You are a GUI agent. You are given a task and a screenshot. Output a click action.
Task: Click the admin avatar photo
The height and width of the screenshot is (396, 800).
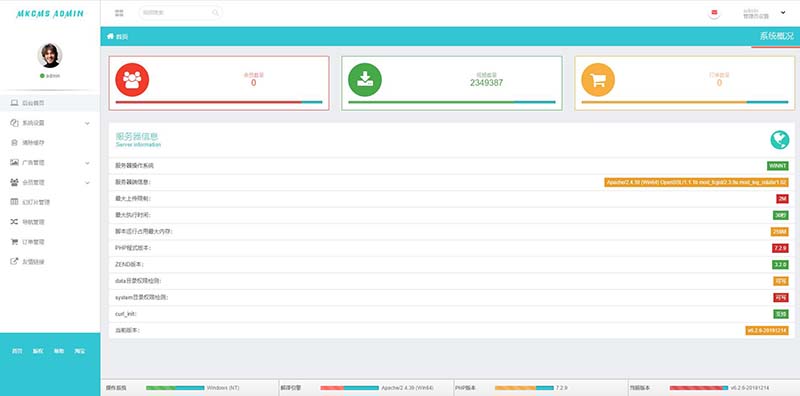click(x=50, y=55)
